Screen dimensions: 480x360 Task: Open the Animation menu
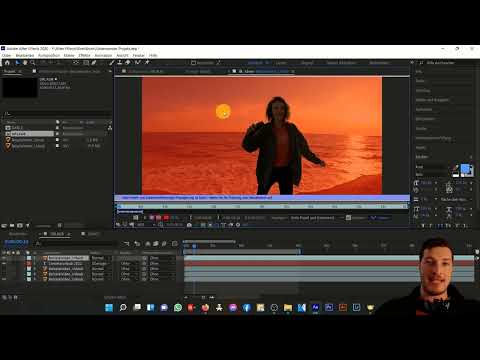(x=103, y=55)
